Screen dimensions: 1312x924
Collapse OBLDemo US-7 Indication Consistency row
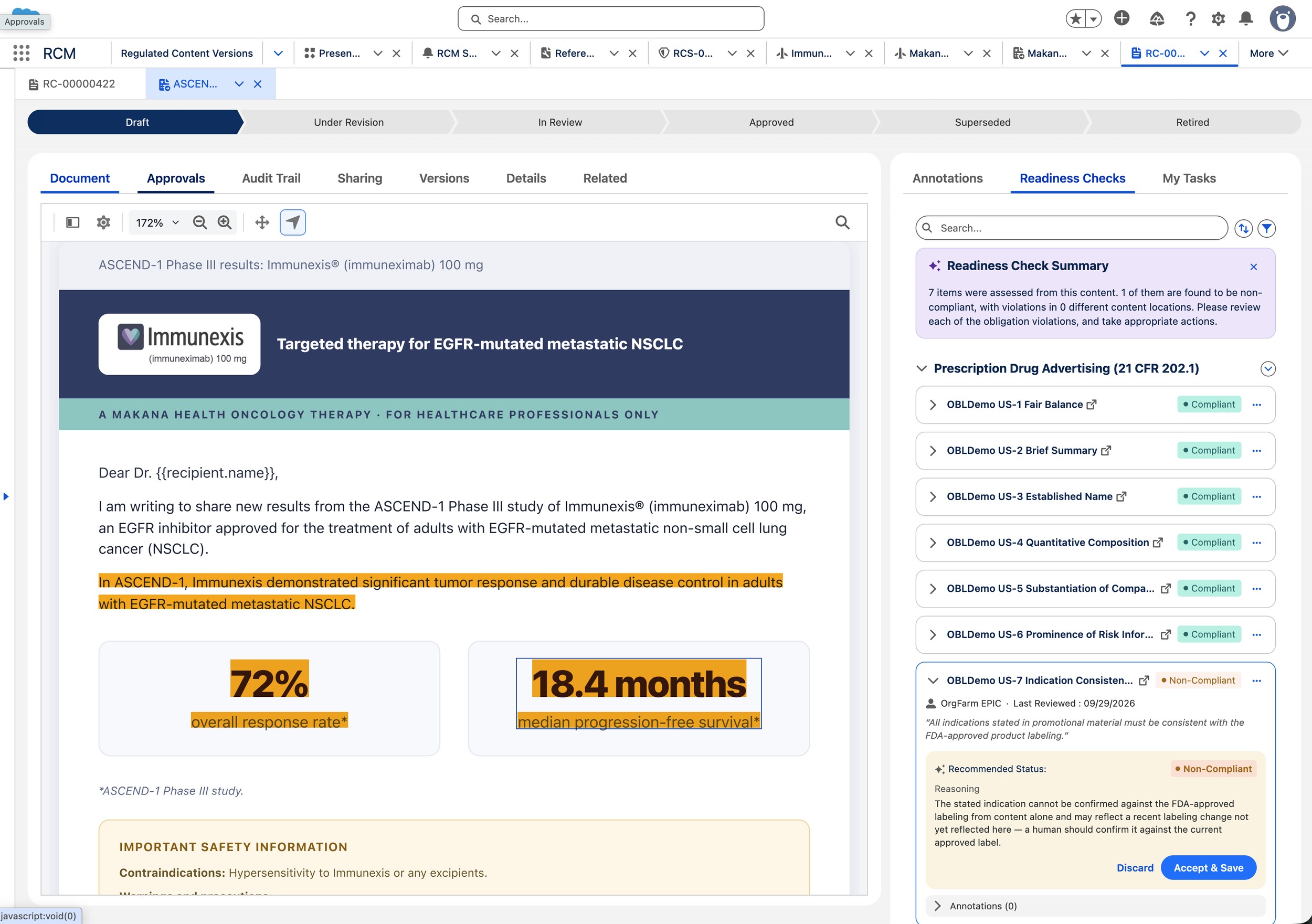coord(933,681)
